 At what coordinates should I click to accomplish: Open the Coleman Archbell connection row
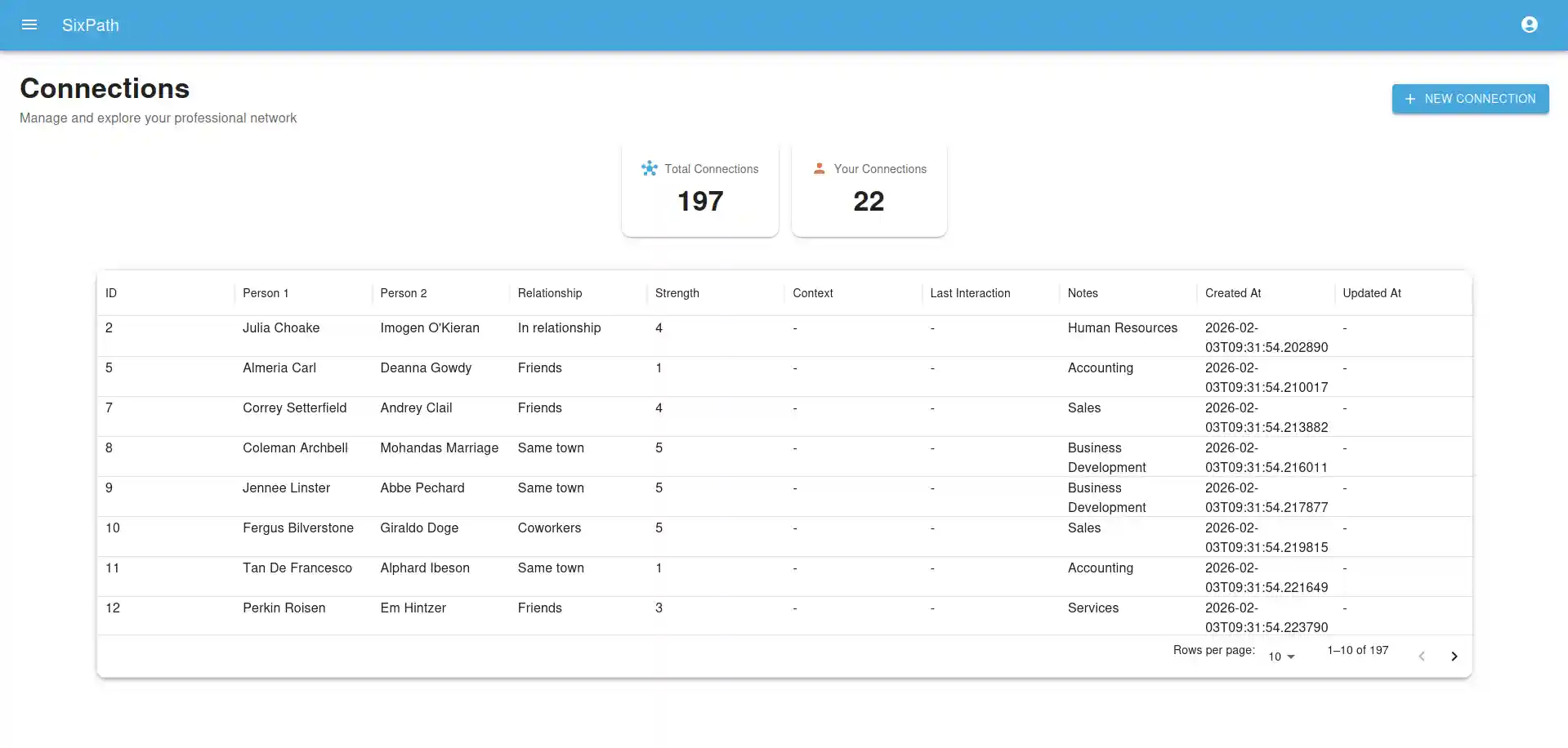[784, 456]
